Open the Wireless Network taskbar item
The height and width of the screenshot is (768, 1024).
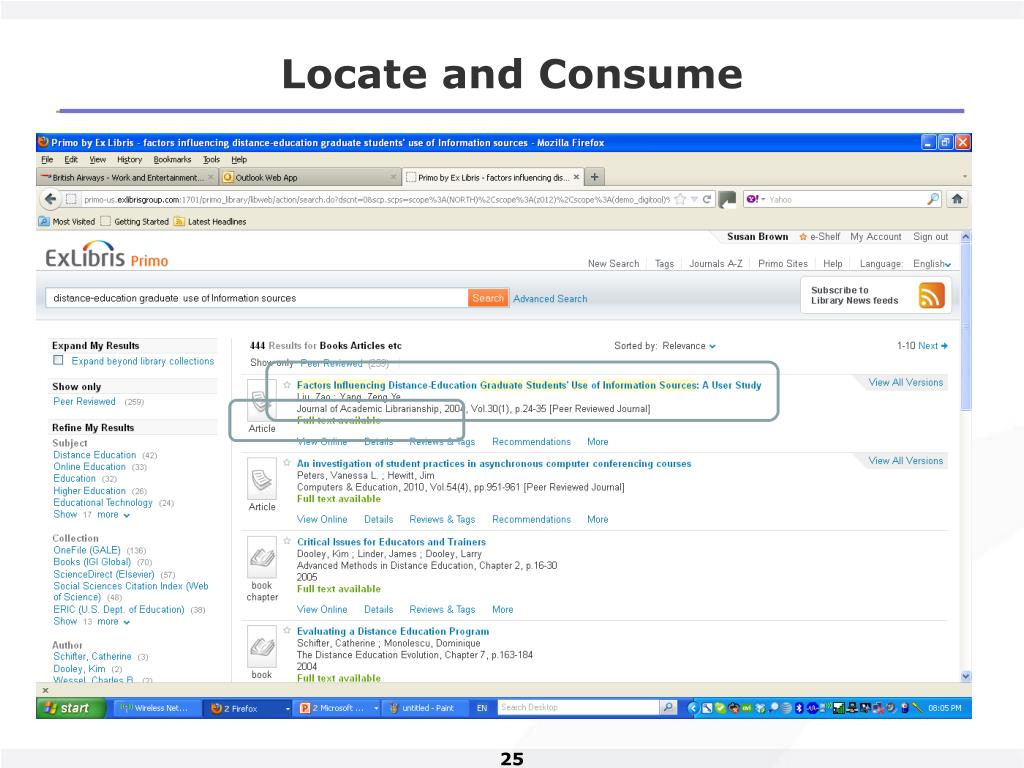click(x=155, y=708)
